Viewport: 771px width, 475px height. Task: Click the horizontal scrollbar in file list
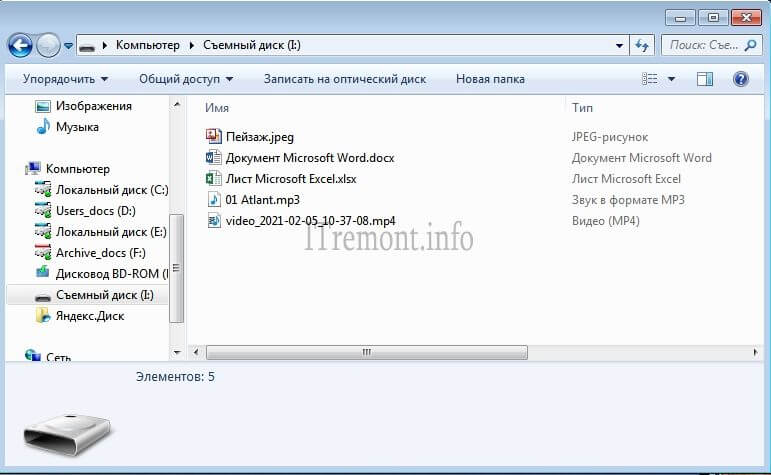tap(366, 352)
